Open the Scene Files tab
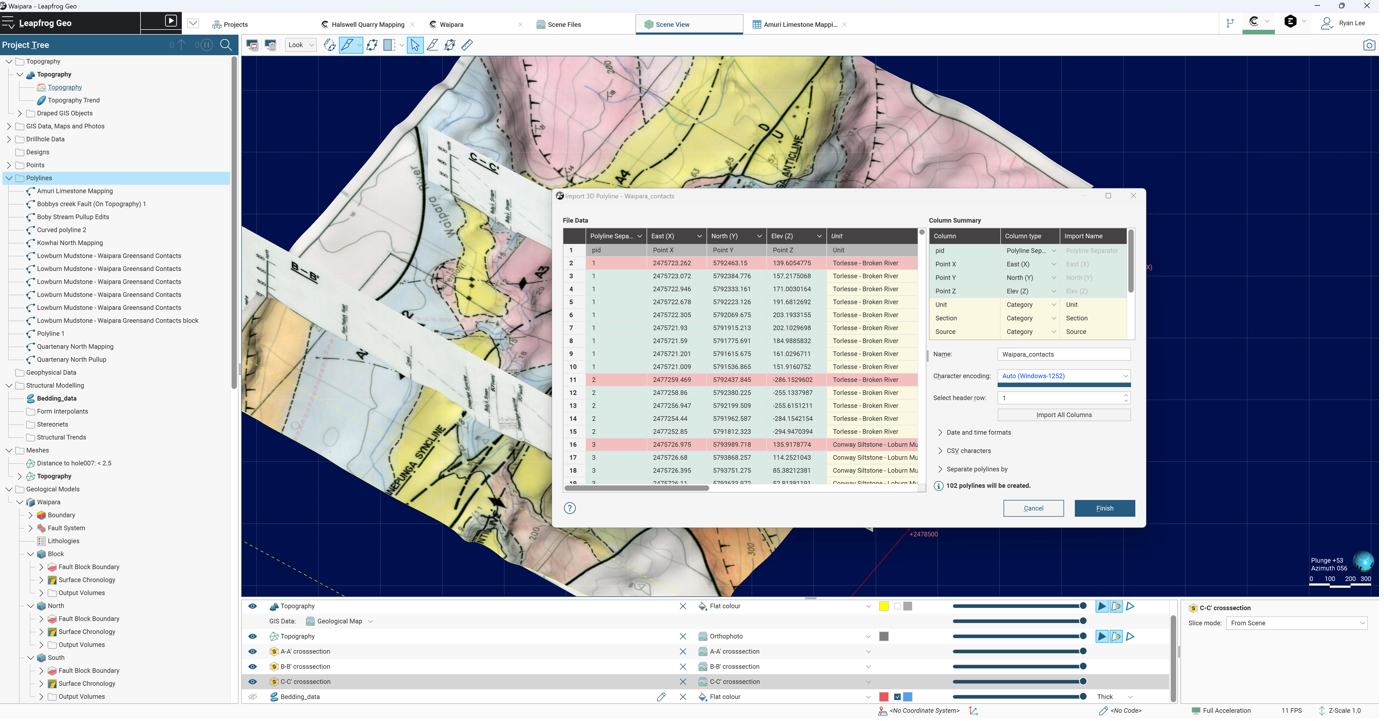The width and height of the screenshot is (1384, 721). [x=564, y=24]
